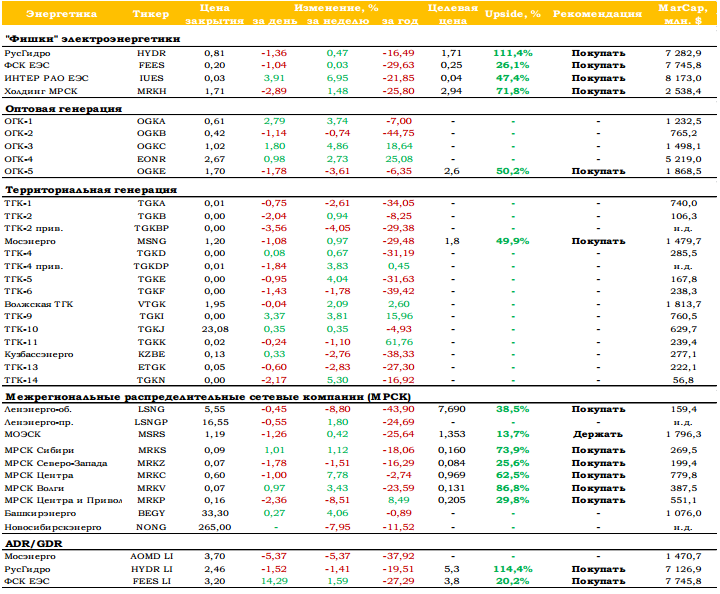The height and width of the screenshot is (594, 720).
Task: Click the ticker 'FEES LI'
Action: (151, 581)
